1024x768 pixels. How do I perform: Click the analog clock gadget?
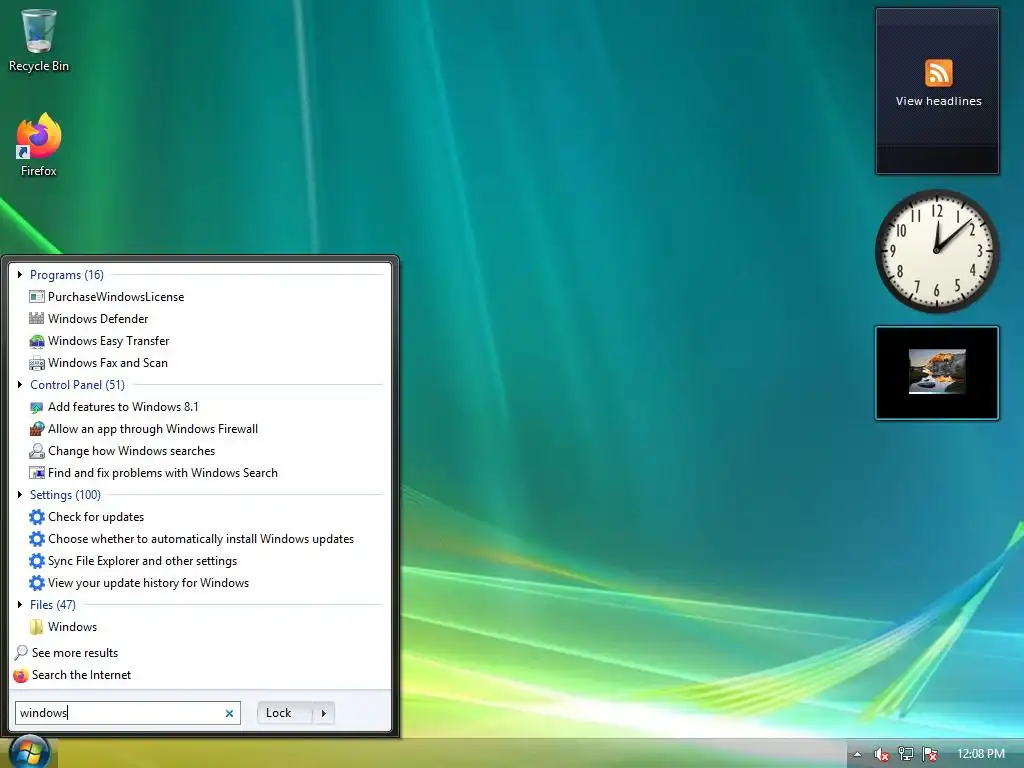point(936,251)
